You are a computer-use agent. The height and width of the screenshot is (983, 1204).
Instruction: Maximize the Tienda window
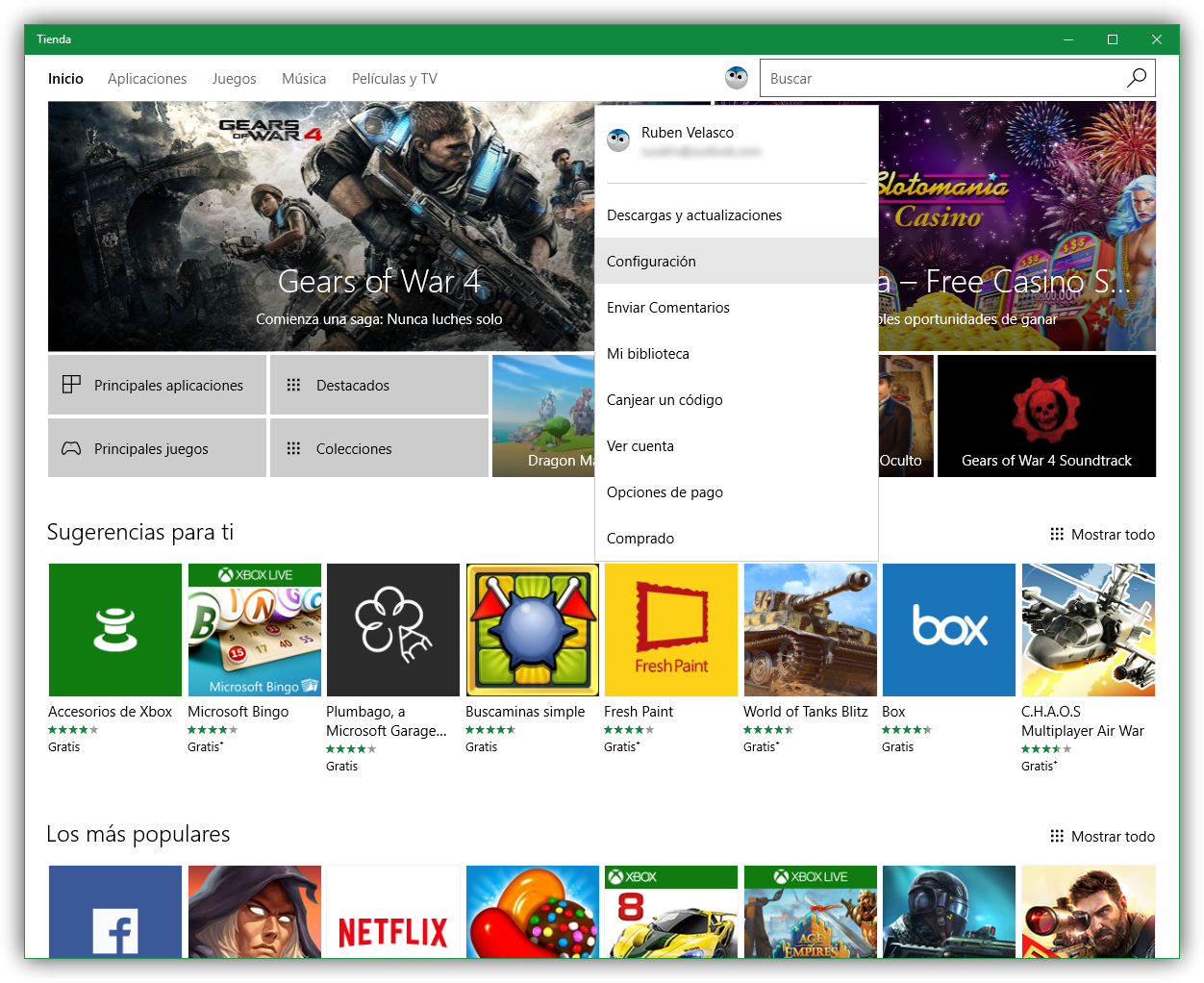[1113, 39]
